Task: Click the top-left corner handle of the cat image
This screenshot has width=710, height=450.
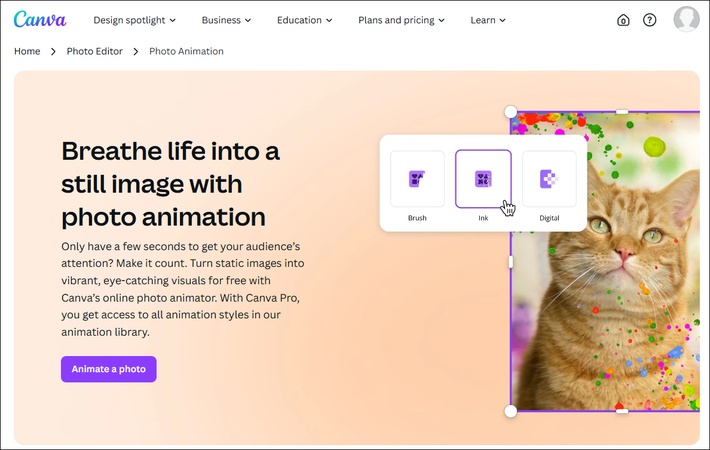Action: (x=511, y=111)
